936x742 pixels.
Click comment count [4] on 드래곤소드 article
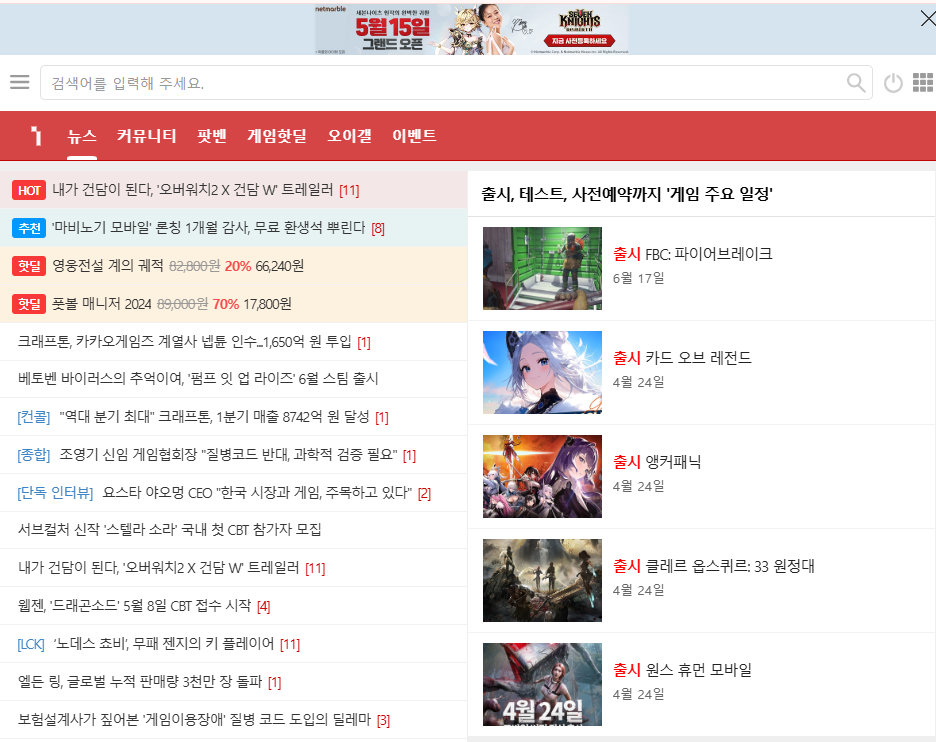click(263, 607)
